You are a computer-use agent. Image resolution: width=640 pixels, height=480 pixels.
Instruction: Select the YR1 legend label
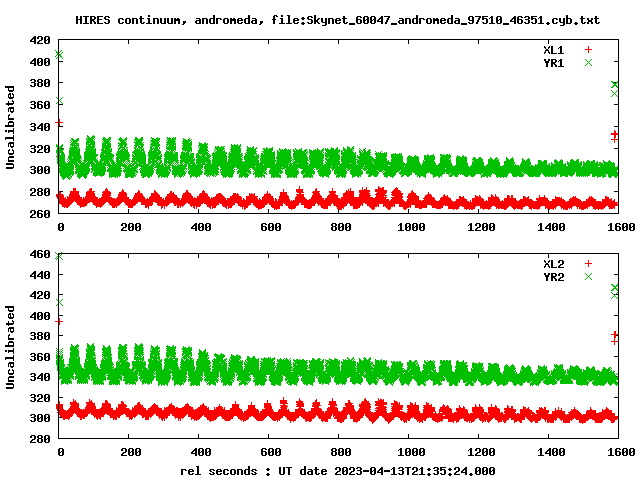point(553,63)
